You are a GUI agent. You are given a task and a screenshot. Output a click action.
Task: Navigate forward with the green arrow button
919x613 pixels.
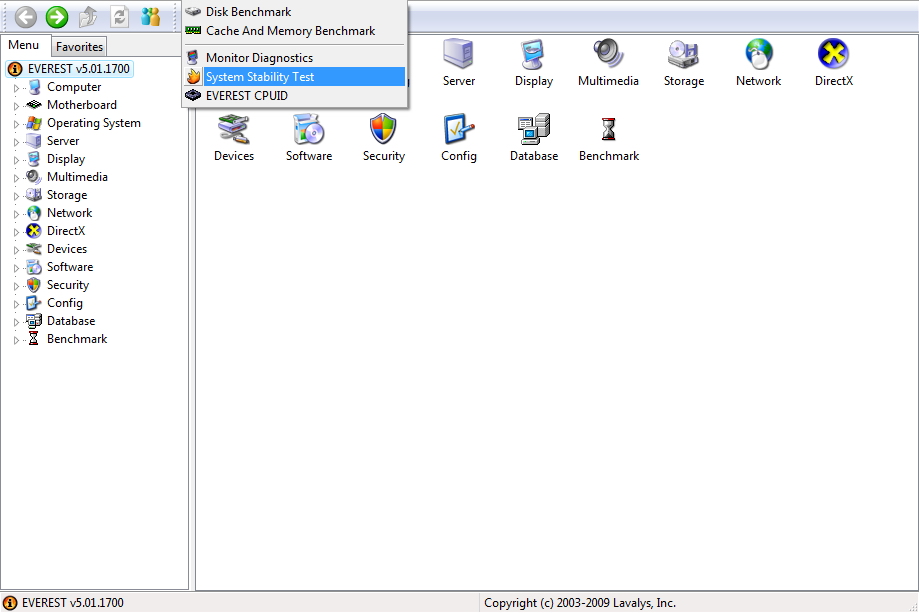(57, 17)
